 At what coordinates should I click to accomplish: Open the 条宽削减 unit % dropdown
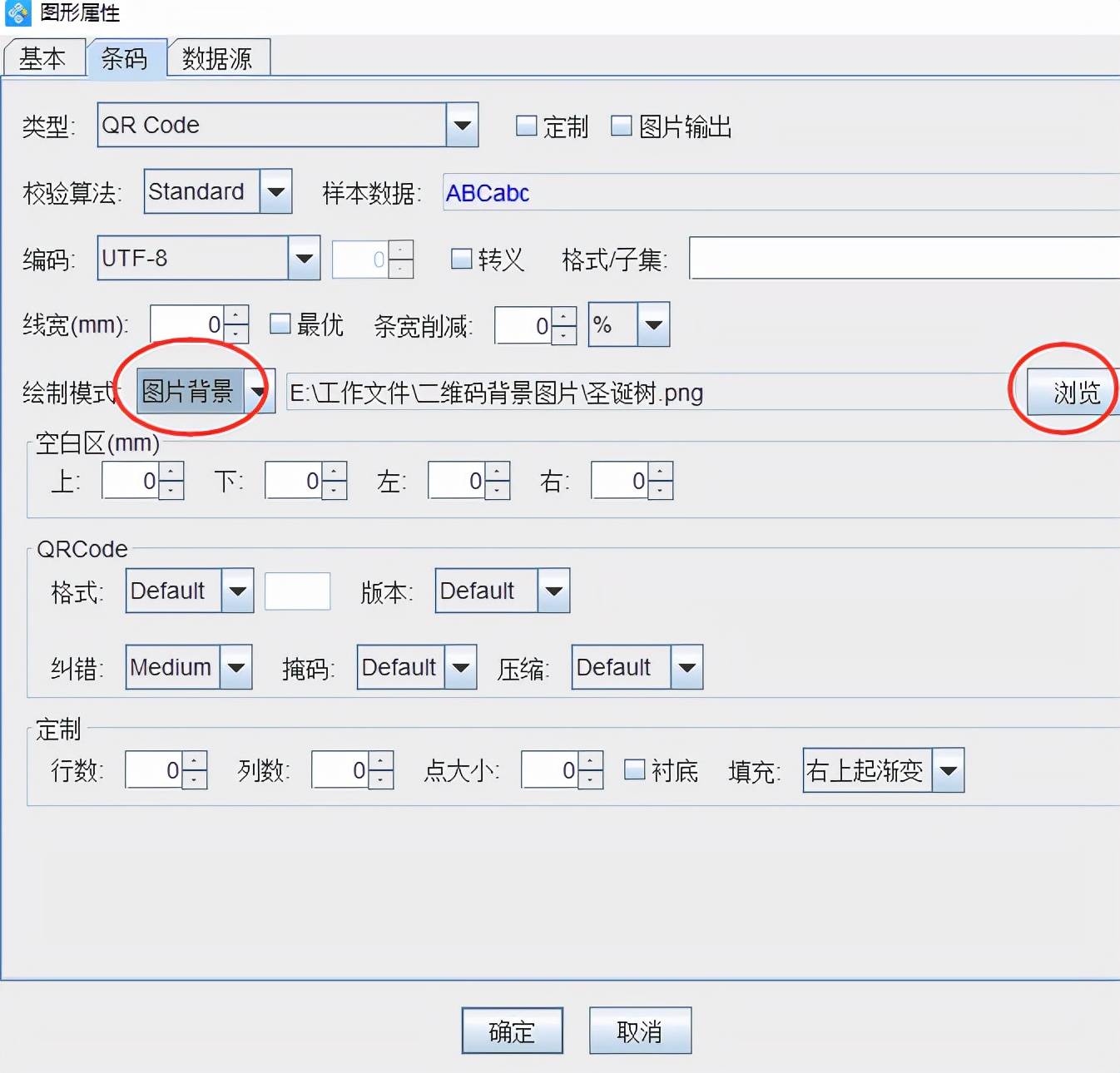[x=654, y=325]
